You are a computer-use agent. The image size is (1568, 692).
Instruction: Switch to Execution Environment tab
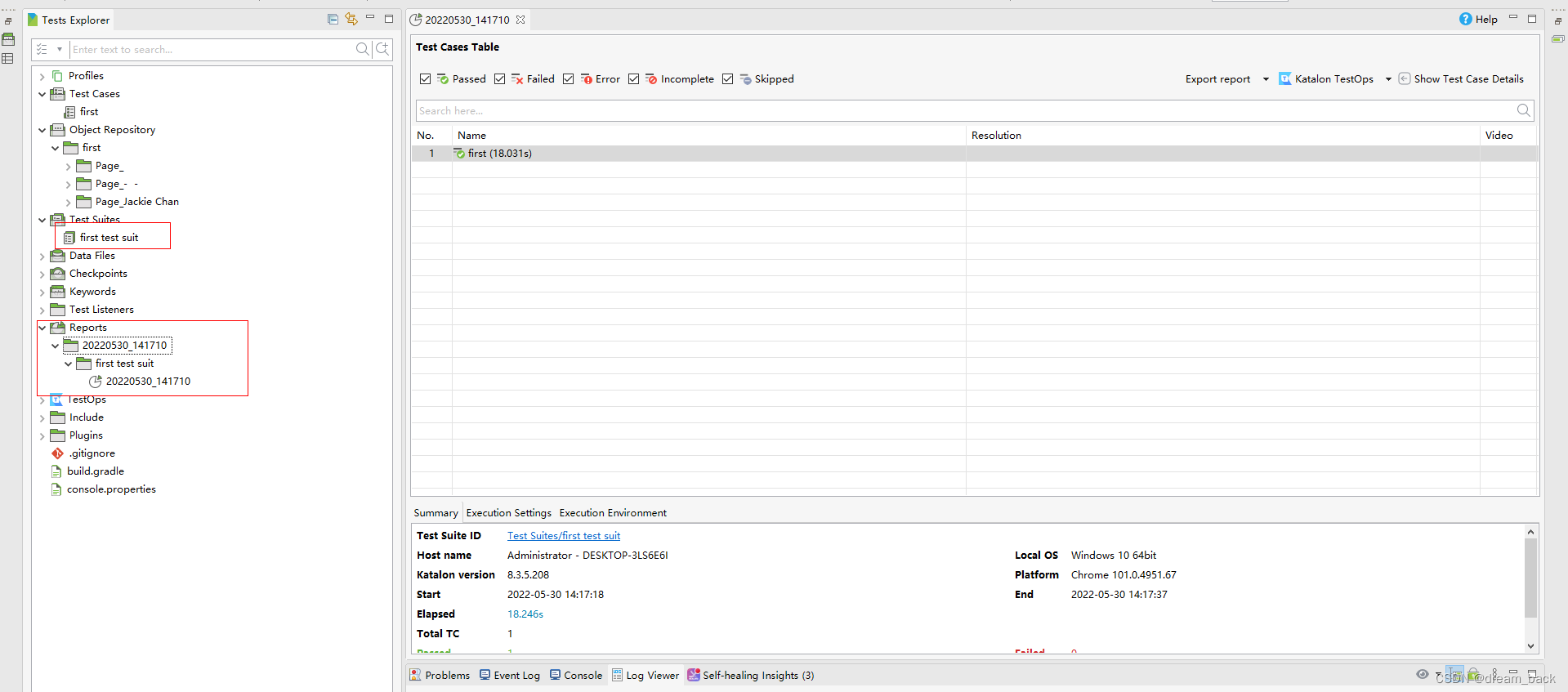(613, 513)
